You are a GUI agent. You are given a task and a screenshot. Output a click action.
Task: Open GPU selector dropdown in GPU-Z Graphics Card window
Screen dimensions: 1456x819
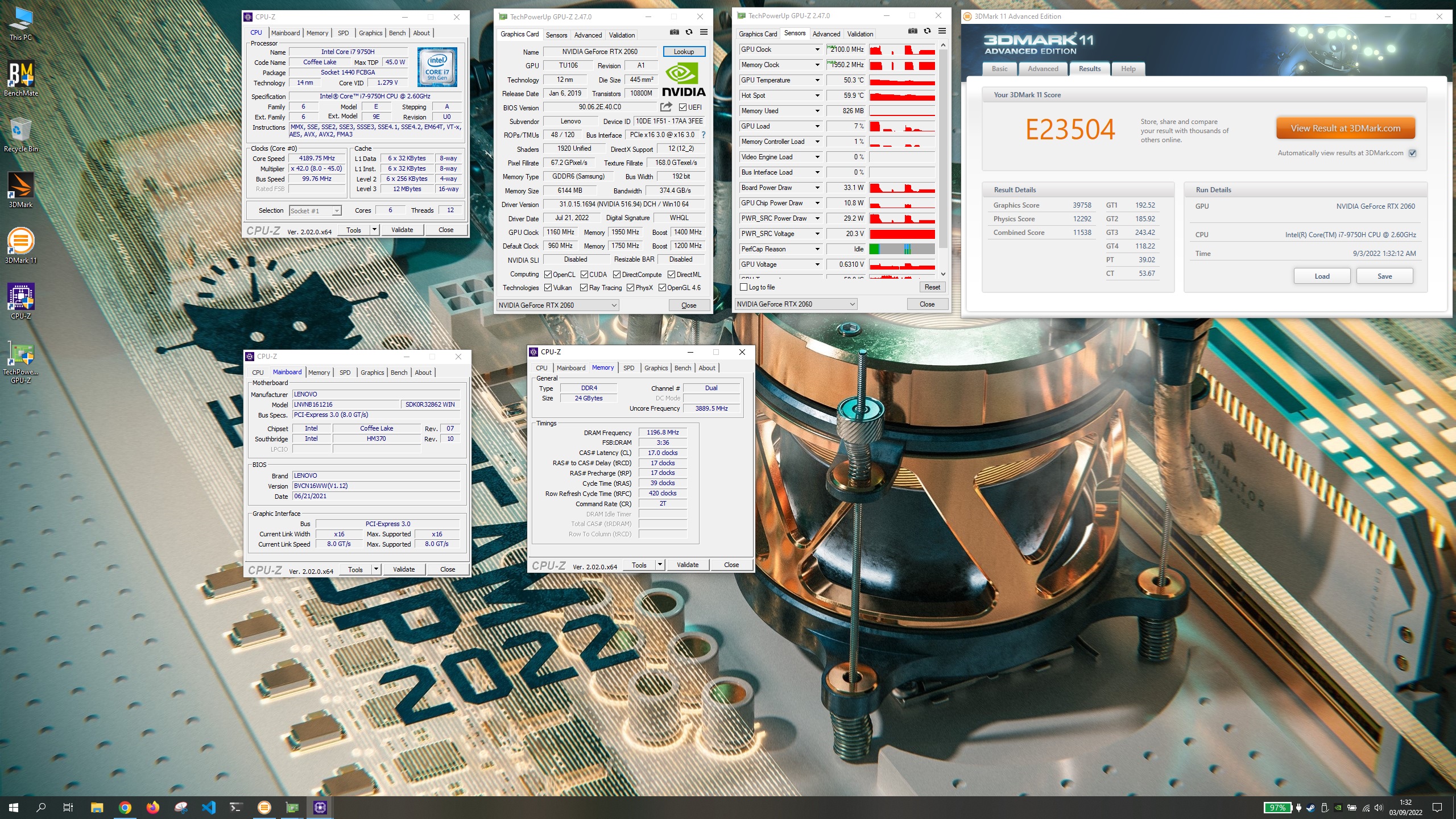(x=558, y=305)
